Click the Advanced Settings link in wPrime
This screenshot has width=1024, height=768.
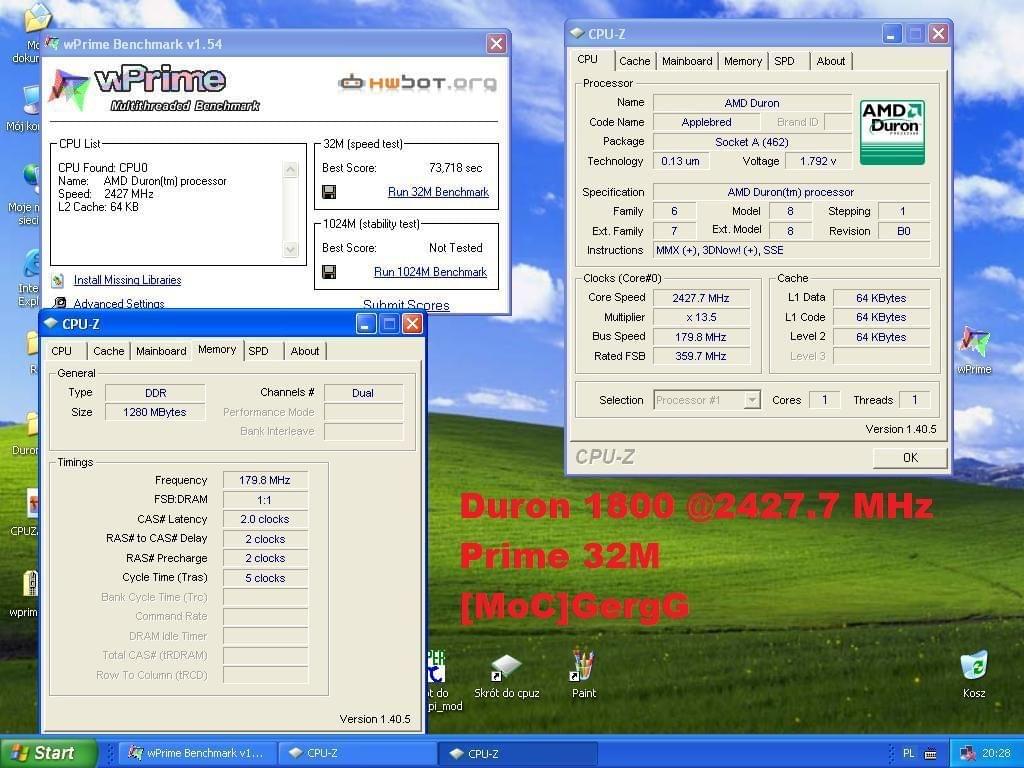(x=119, y=304)
